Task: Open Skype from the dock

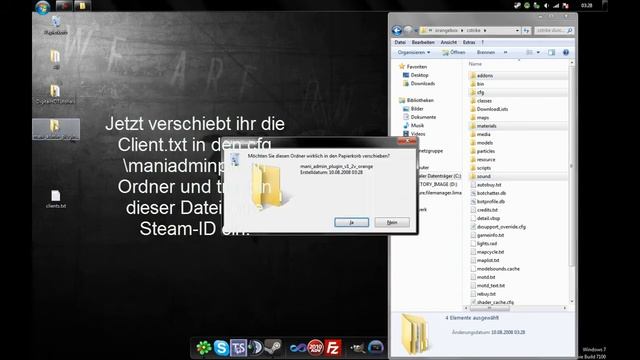Action: 221,348
